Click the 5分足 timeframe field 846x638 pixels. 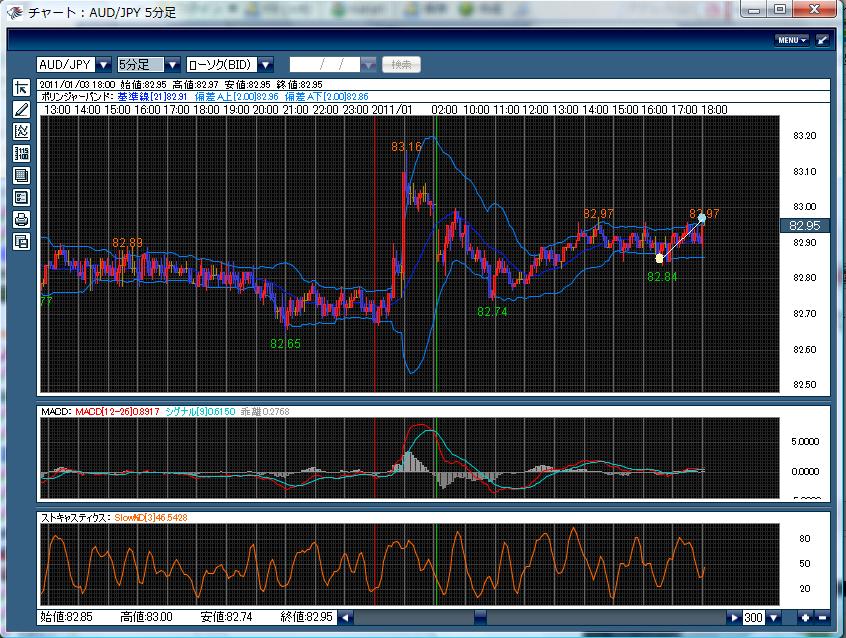[141, 65]
